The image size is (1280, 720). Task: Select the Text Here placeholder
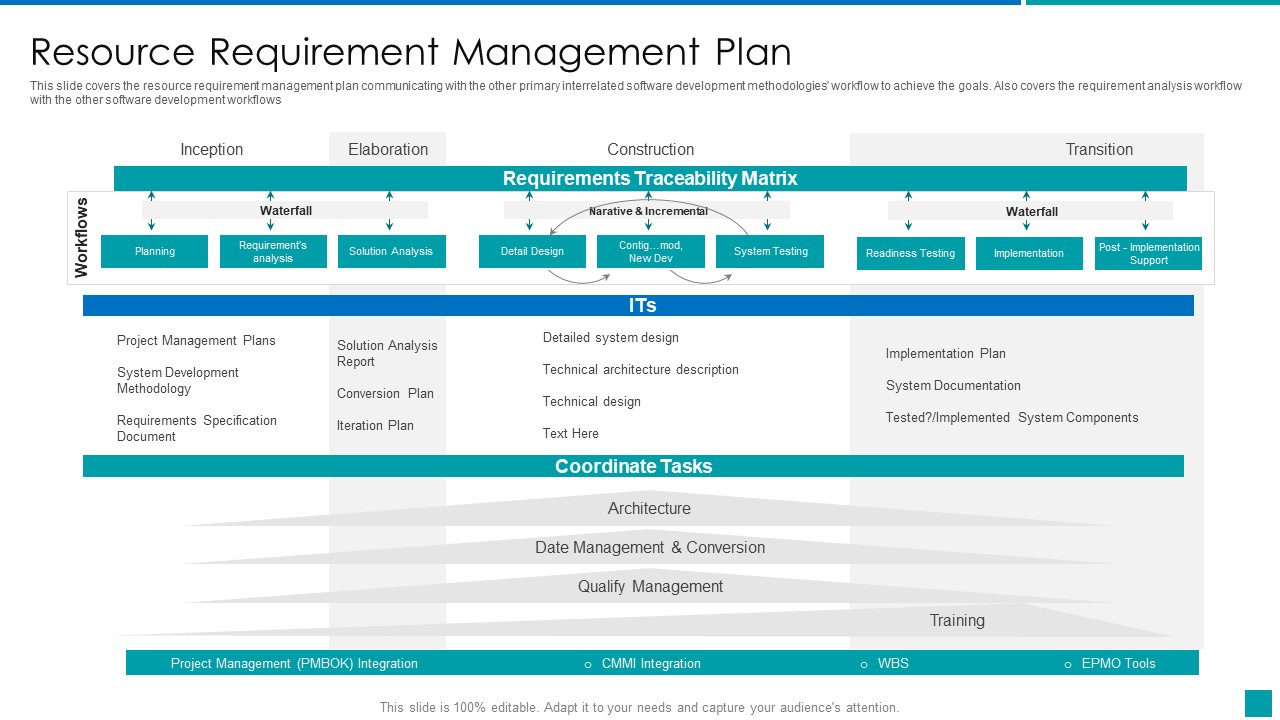point(571,433)
